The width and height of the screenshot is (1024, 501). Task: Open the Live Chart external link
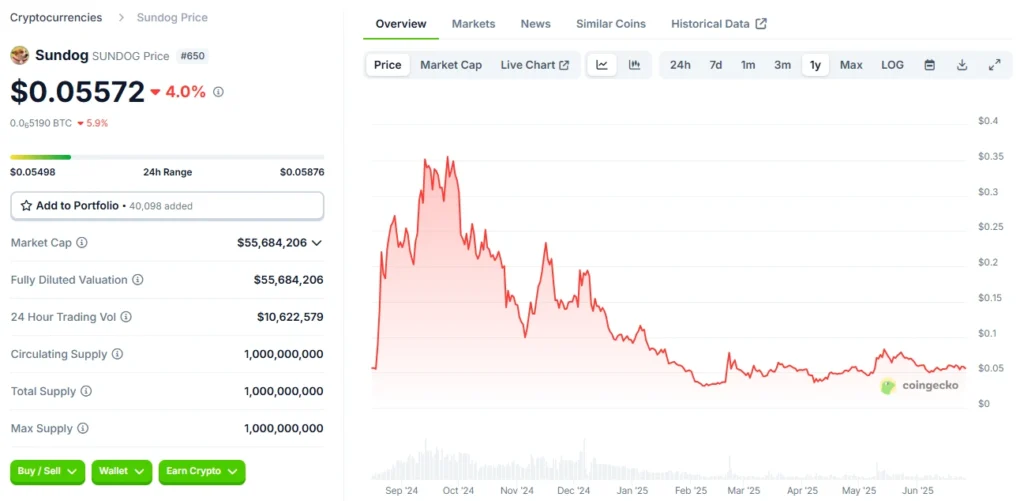[x=534, y=65]
